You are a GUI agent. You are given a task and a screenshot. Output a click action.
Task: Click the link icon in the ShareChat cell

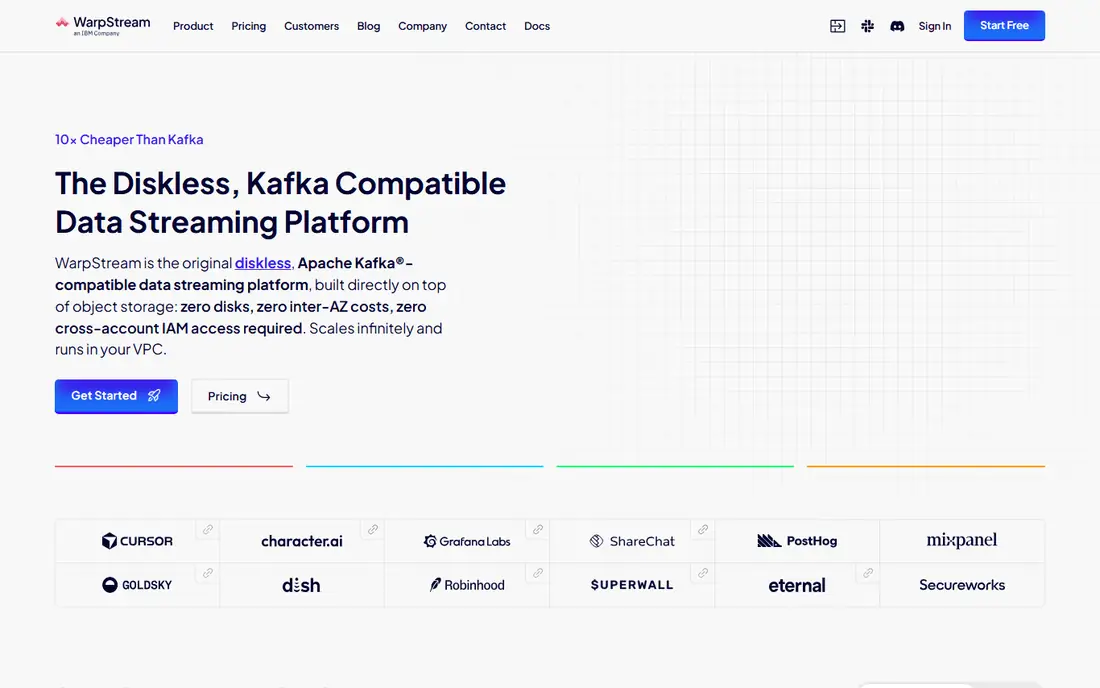pos(702,530)
